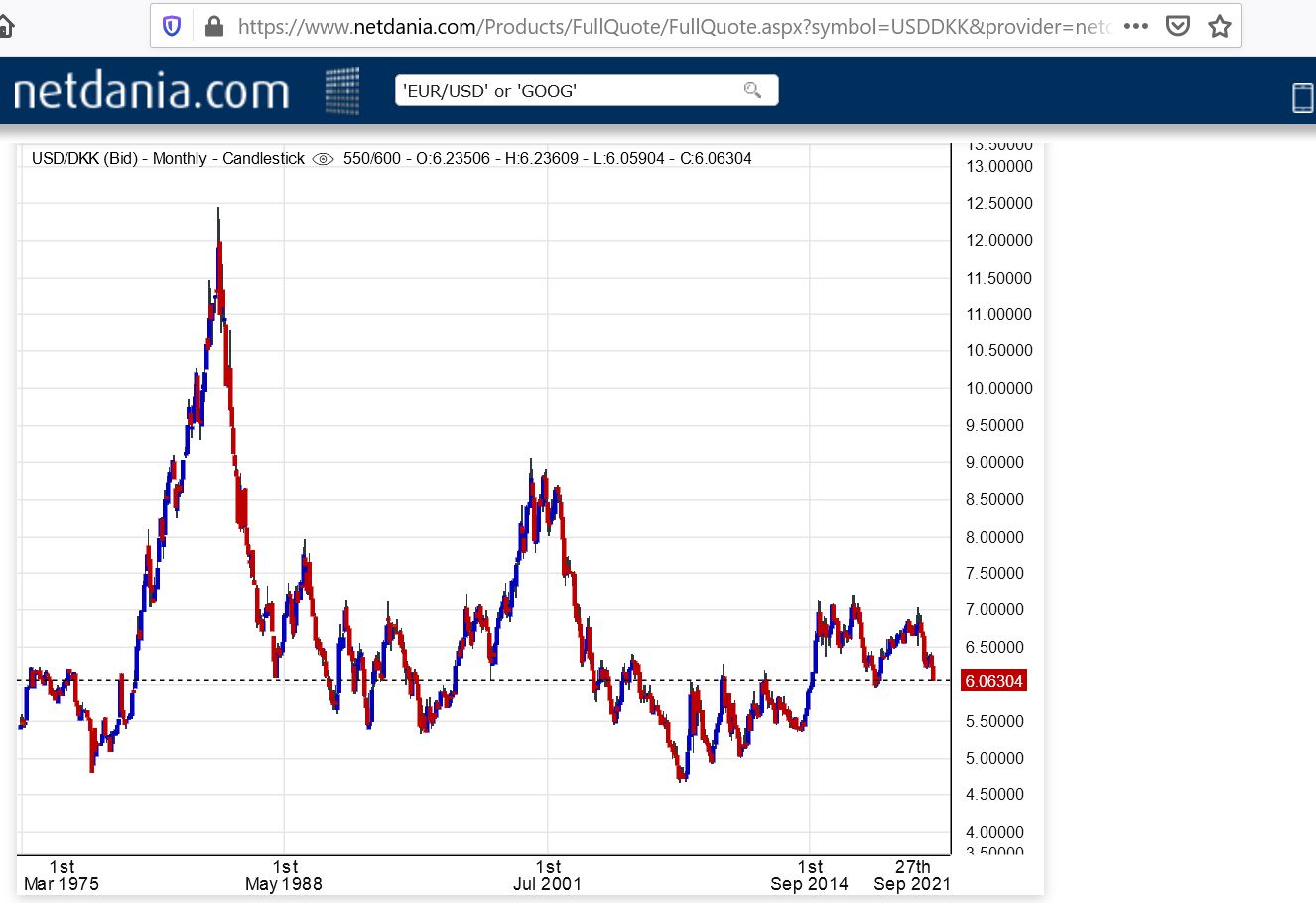This screenshot has width=1316, height=903.
Task: Open the grid icon beside the netdania logo
Action: pyautogui.click(x=342, y=91)
